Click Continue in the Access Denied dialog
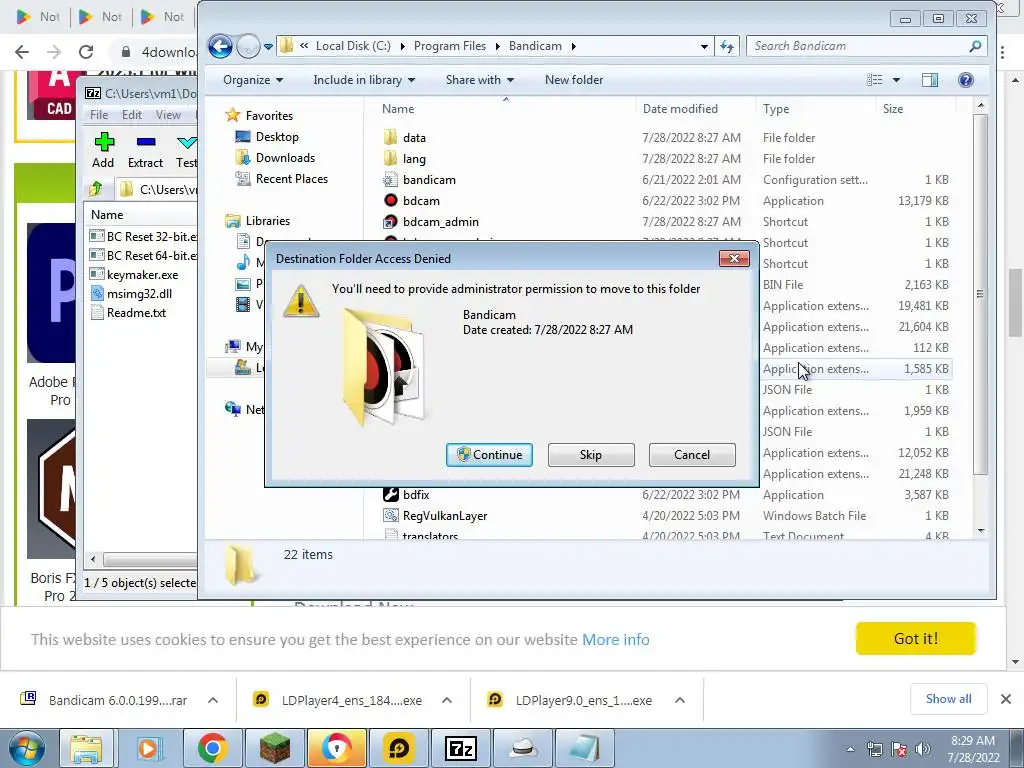The width and height of the screenshot is (1024, 768). (489, 455)
